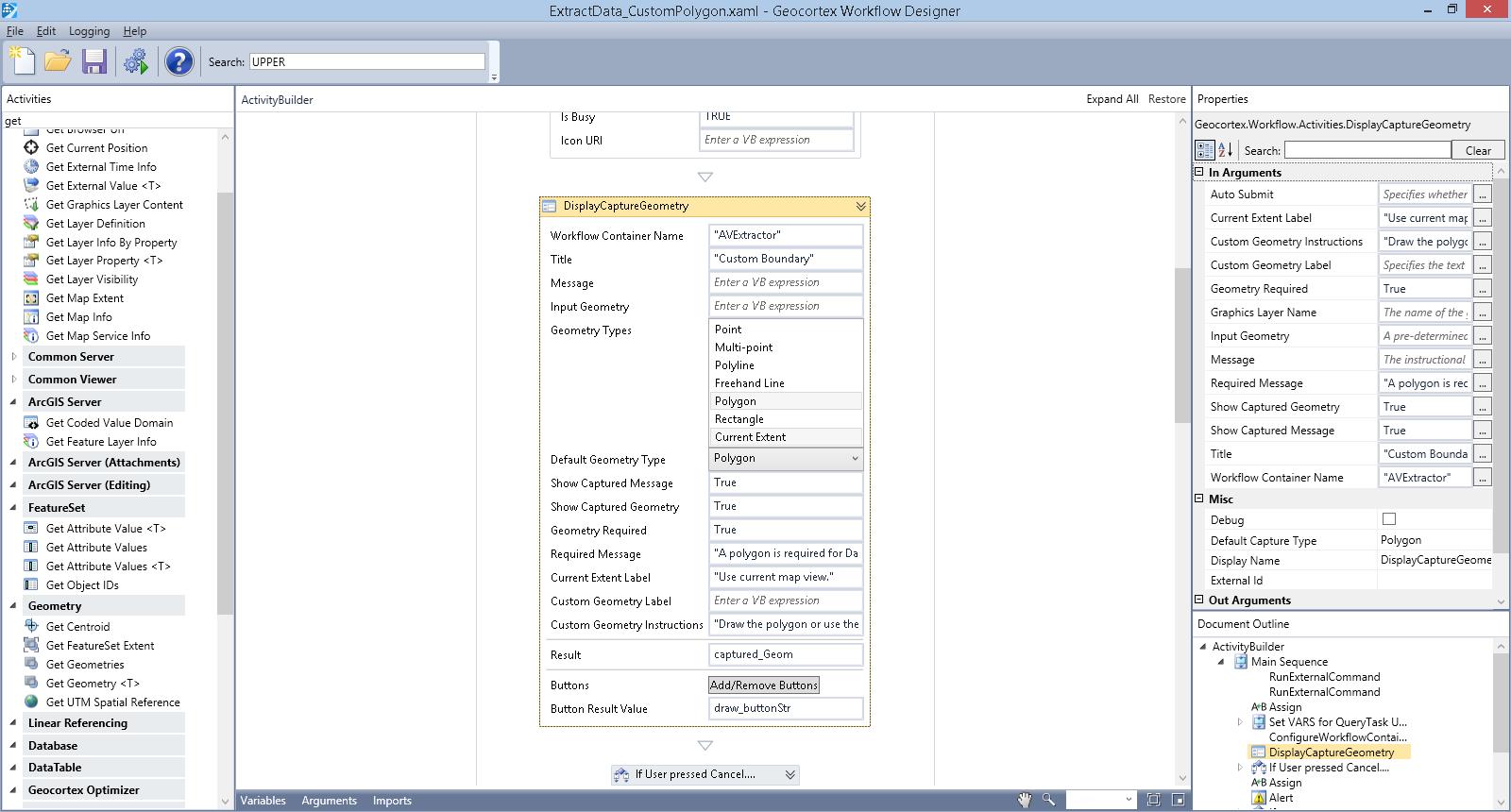Viewport: 1511px width, 812px height.
Task: Activate the pan hand tool in the designer footer
Action: tap(1025, 800)
